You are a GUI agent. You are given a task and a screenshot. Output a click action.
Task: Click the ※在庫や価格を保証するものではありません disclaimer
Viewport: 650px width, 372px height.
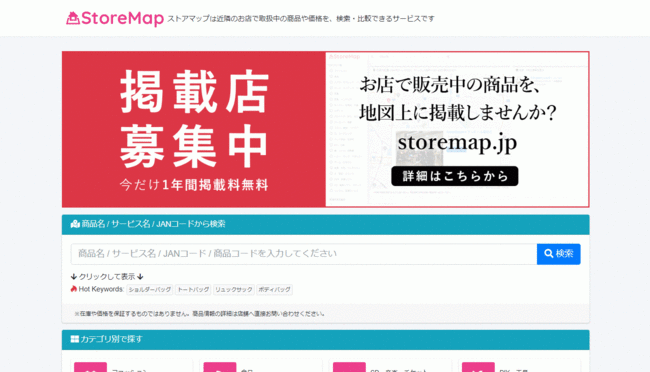tap(199, 314)
